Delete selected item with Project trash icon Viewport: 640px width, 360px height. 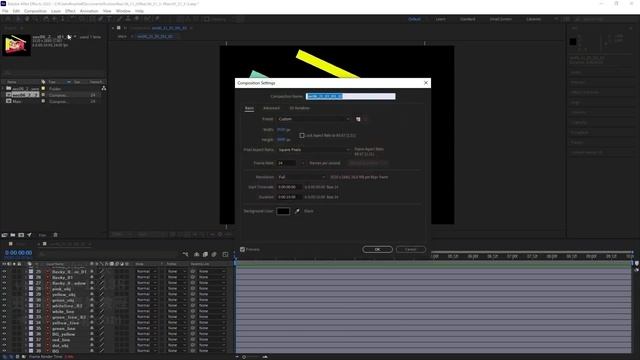pyautogui.click(x=56, y=235)
